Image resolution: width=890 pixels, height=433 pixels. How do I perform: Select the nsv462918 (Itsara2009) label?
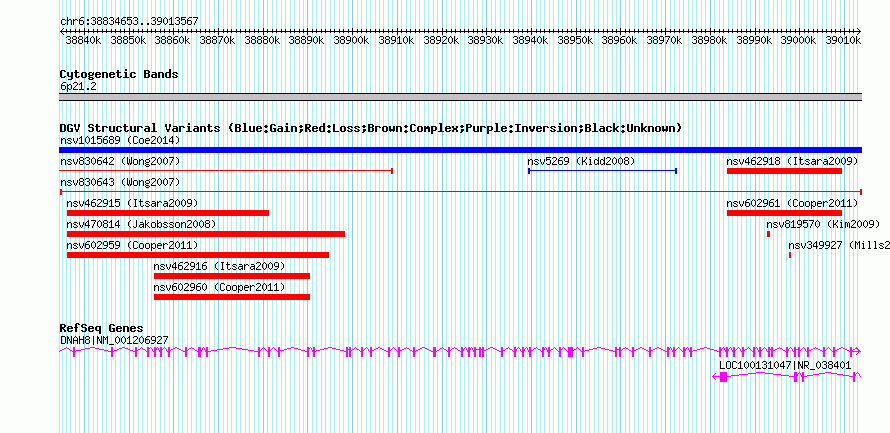pyautogui.click(x=792, y=162)
